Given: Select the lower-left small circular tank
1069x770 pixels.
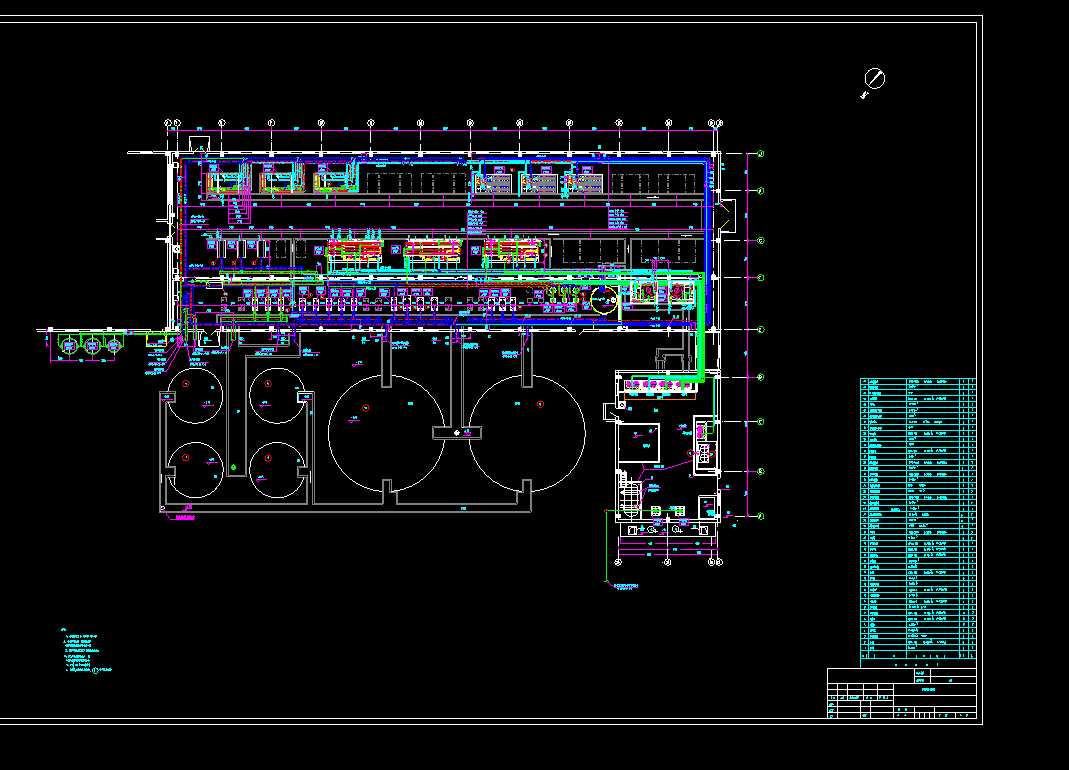Looking at the screenshot, I should click(195, 470).
